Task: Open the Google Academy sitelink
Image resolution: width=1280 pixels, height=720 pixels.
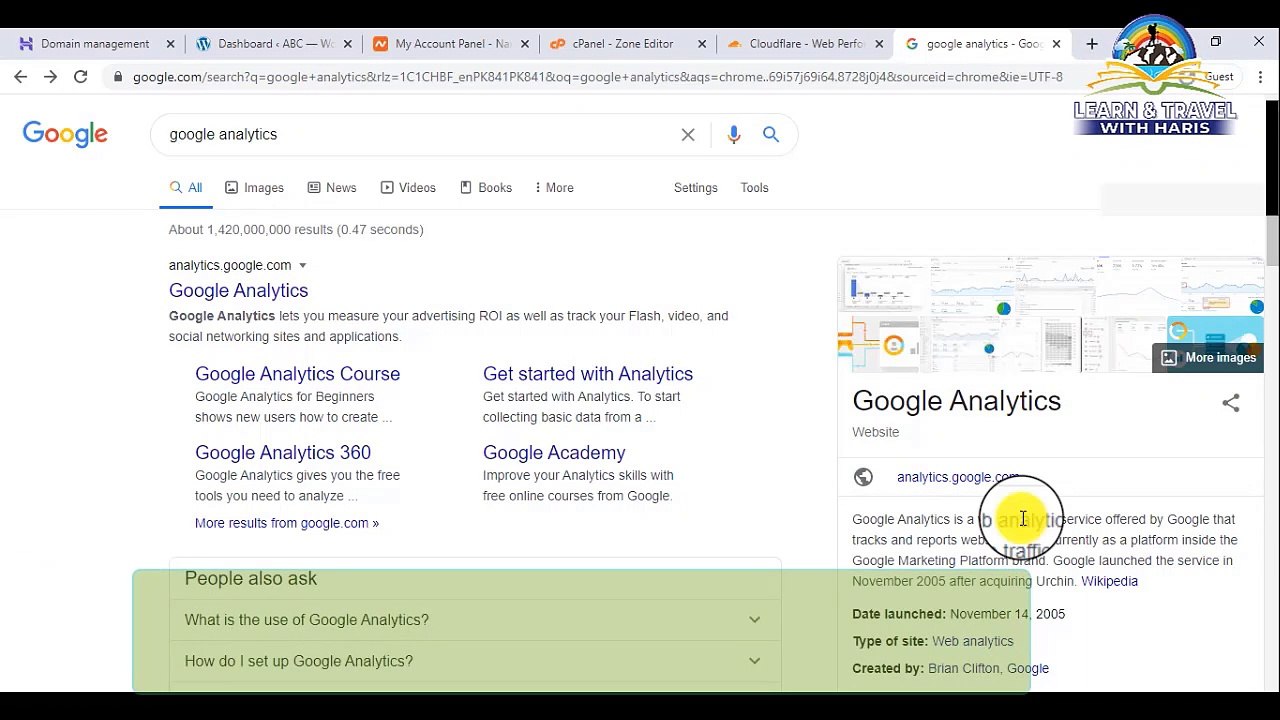Action: [554, 453]
